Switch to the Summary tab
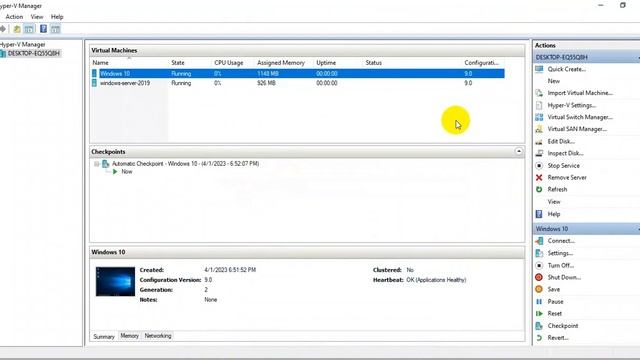Viewport: 640px width, 360px height. click(x=104, y=336)
